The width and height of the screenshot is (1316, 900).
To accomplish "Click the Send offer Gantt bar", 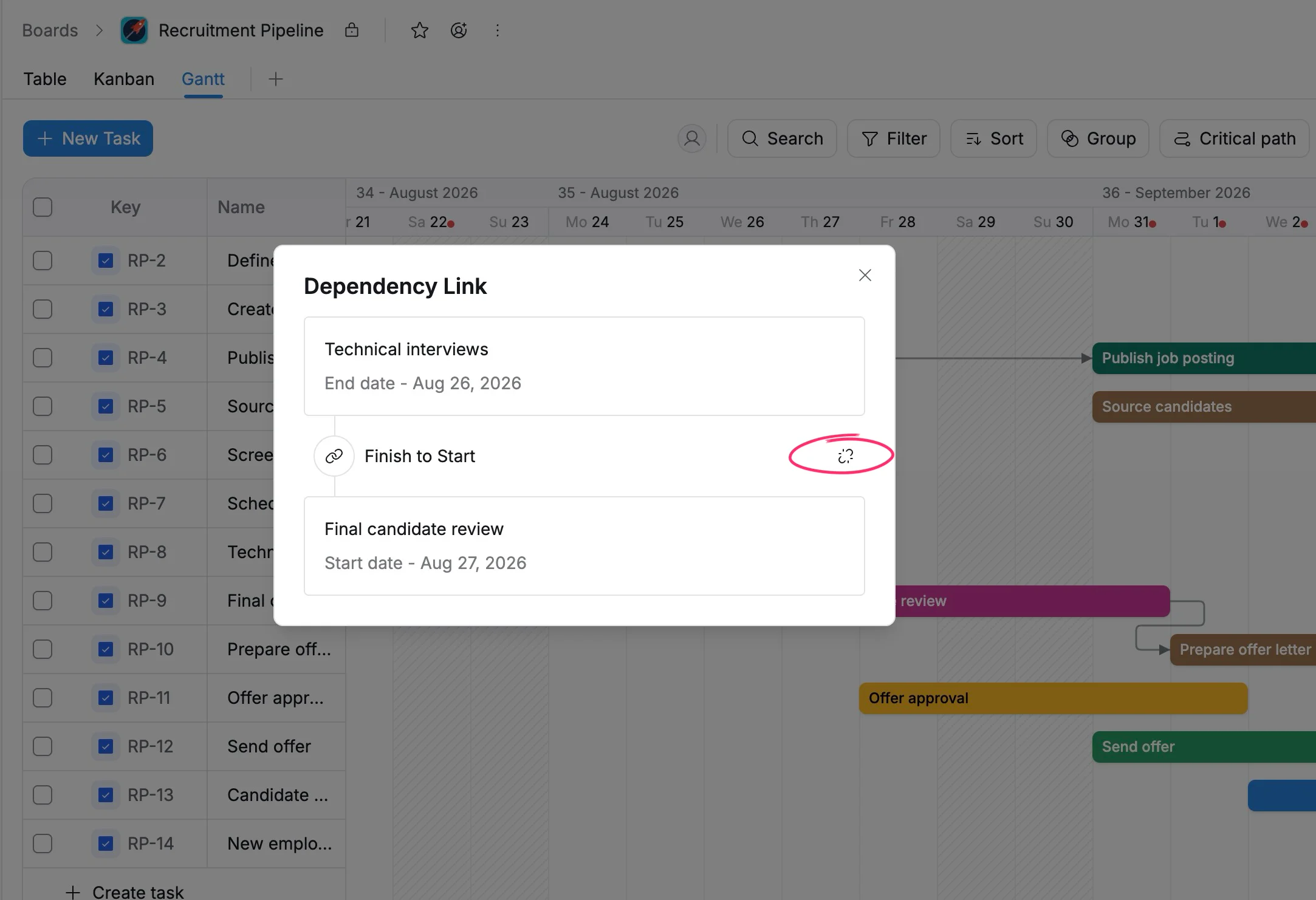I will pyautogui.click(x=1204, y=747).
